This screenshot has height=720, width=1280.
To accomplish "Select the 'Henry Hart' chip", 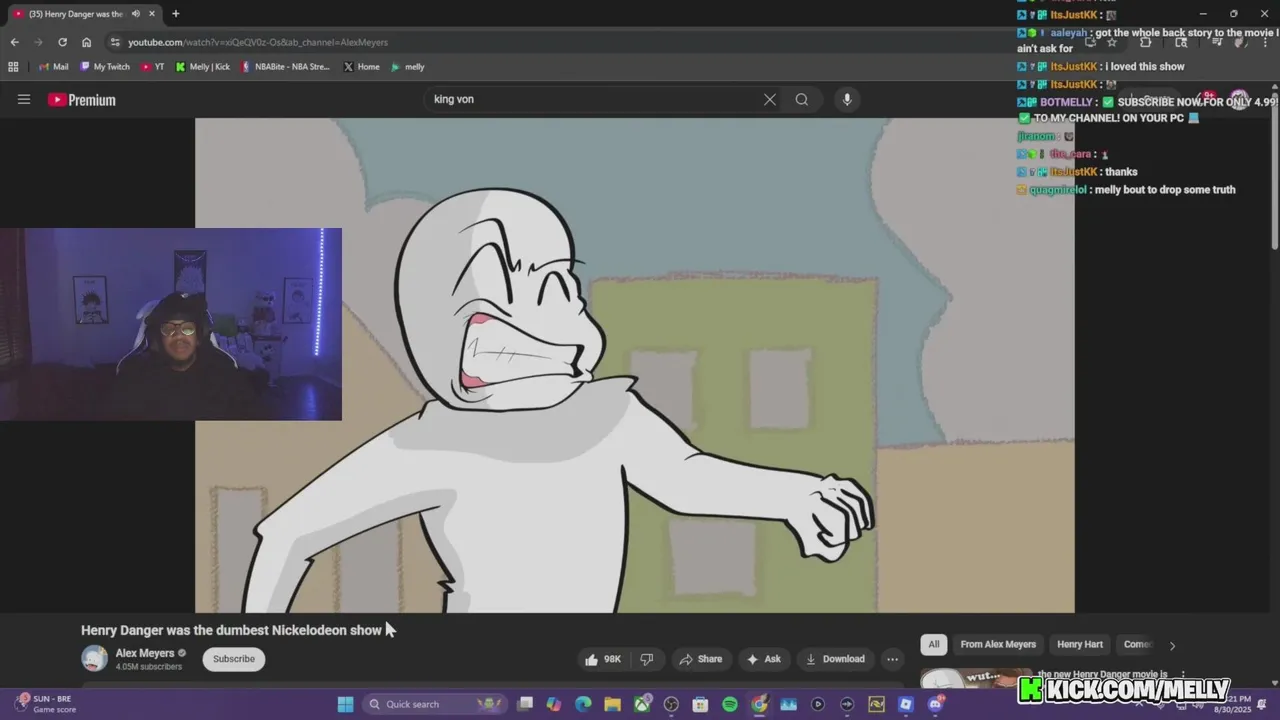I will tap(1080, 644).
